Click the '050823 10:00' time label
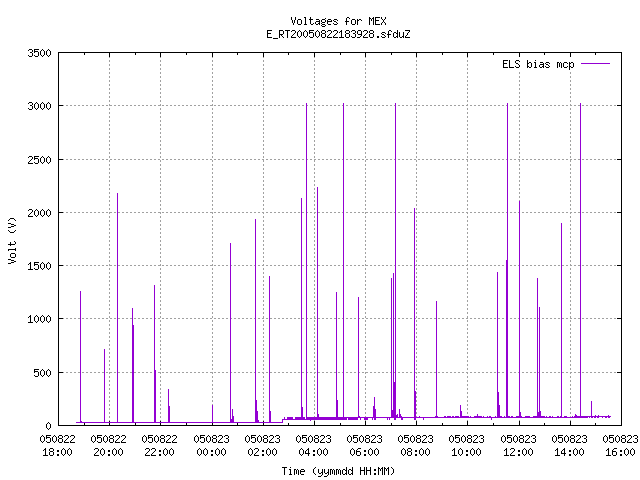 (467, 446)
